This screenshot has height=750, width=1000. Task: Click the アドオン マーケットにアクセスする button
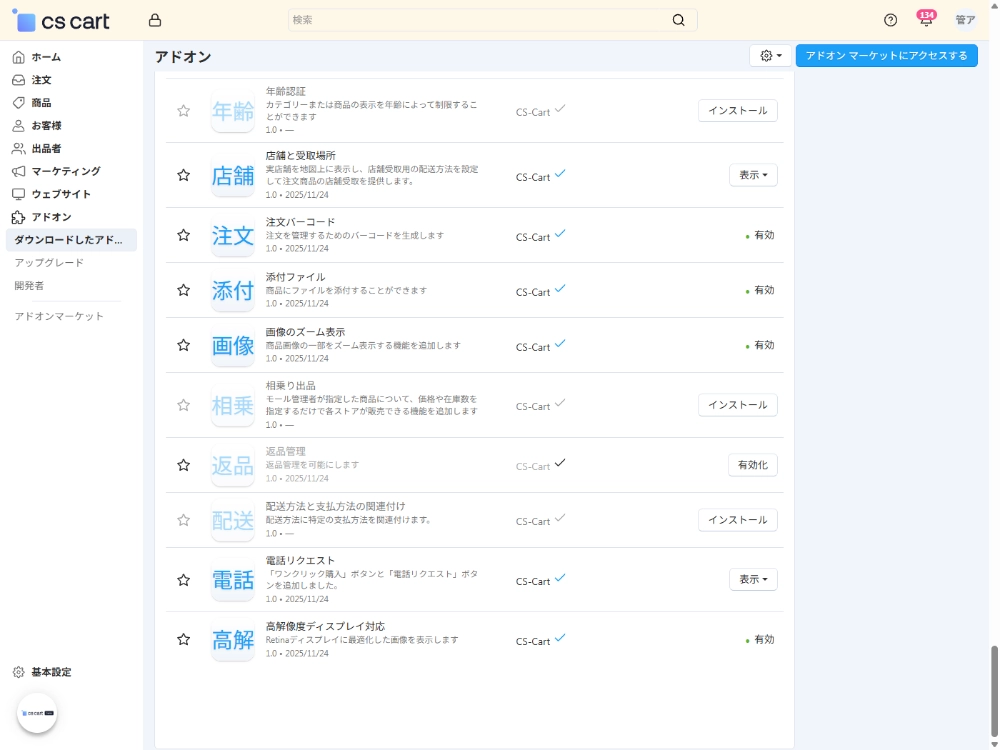coord(886,56)
